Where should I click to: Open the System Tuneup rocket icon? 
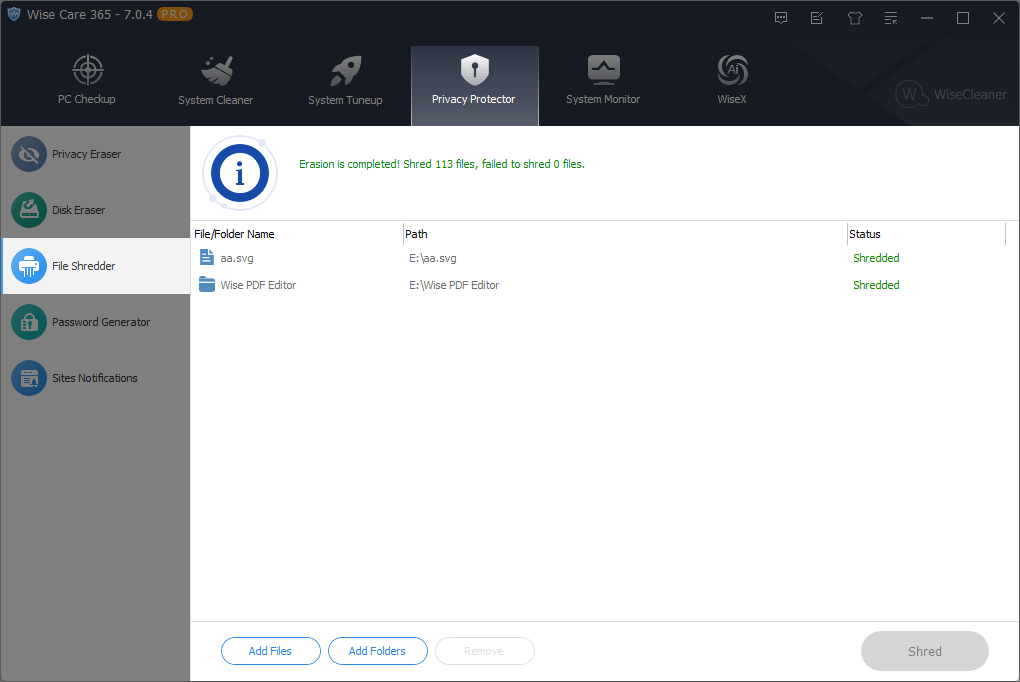tap(345, 70)
